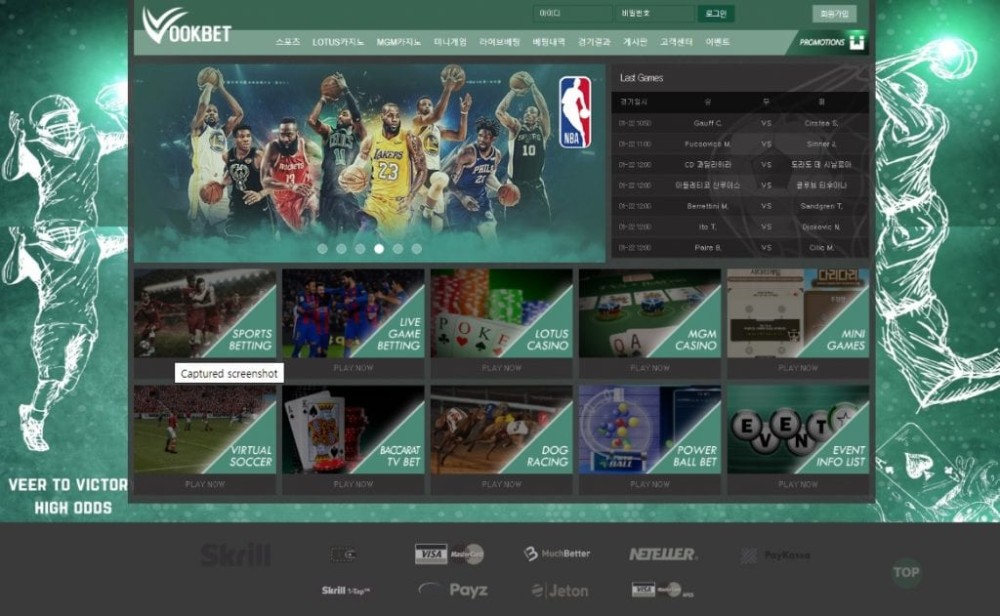This screenshot has width=1000, height=616.
Task: Open the Event Info List tile
Action: (798, 429)
